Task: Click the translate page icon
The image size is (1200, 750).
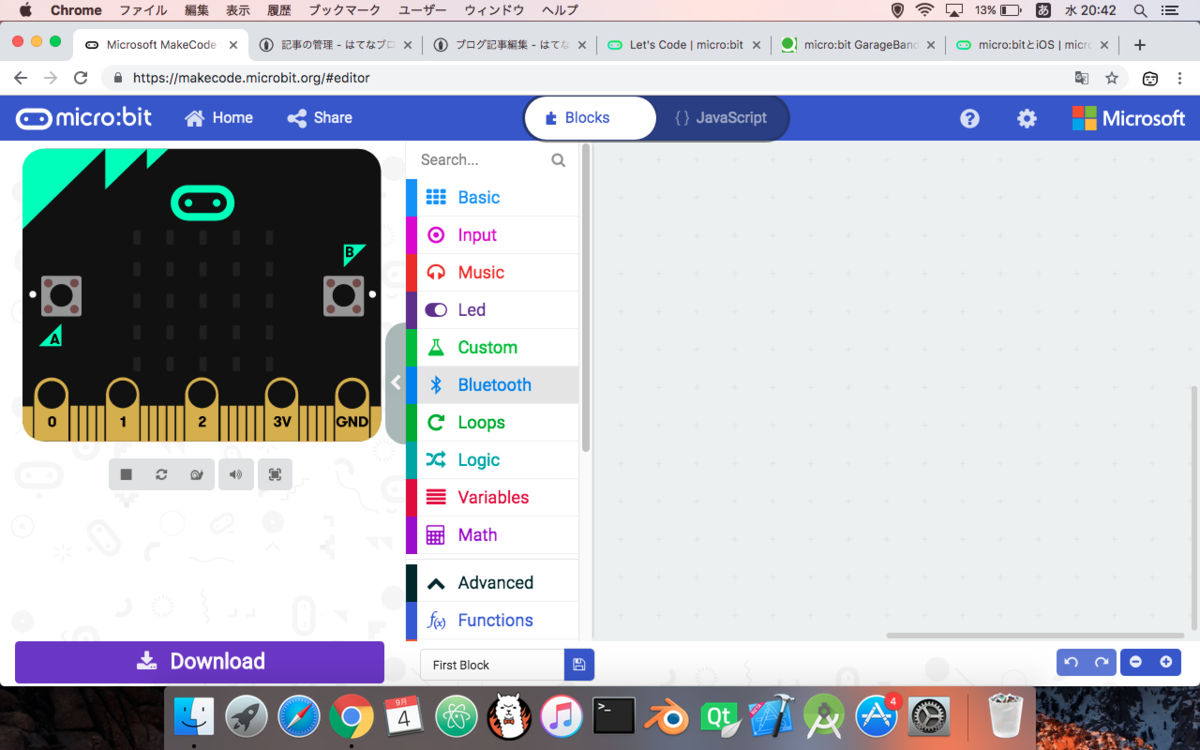Action: (1081, 78)
